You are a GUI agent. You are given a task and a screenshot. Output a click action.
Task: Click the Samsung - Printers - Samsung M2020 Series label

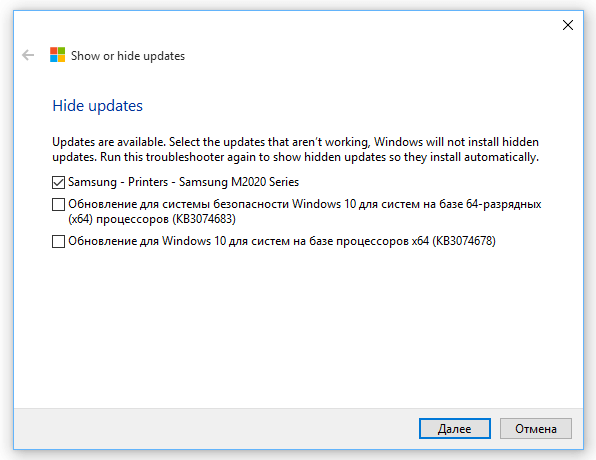pos(184,182)
